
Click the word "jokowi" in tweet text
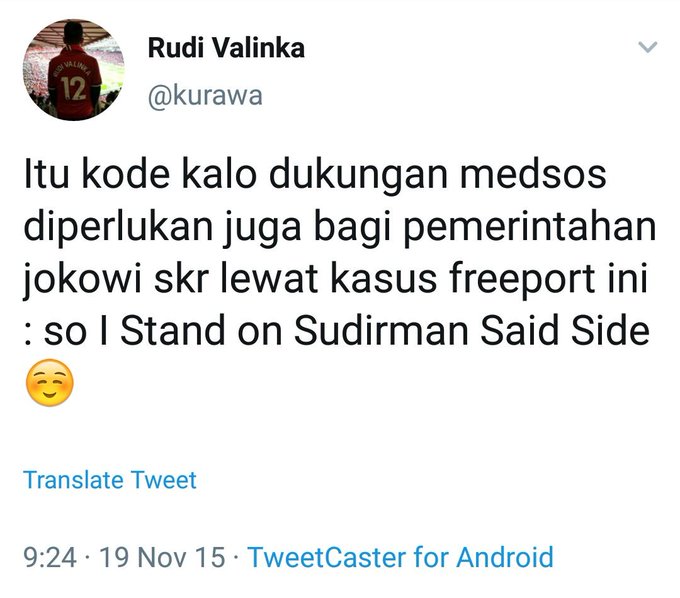point(82,280)
